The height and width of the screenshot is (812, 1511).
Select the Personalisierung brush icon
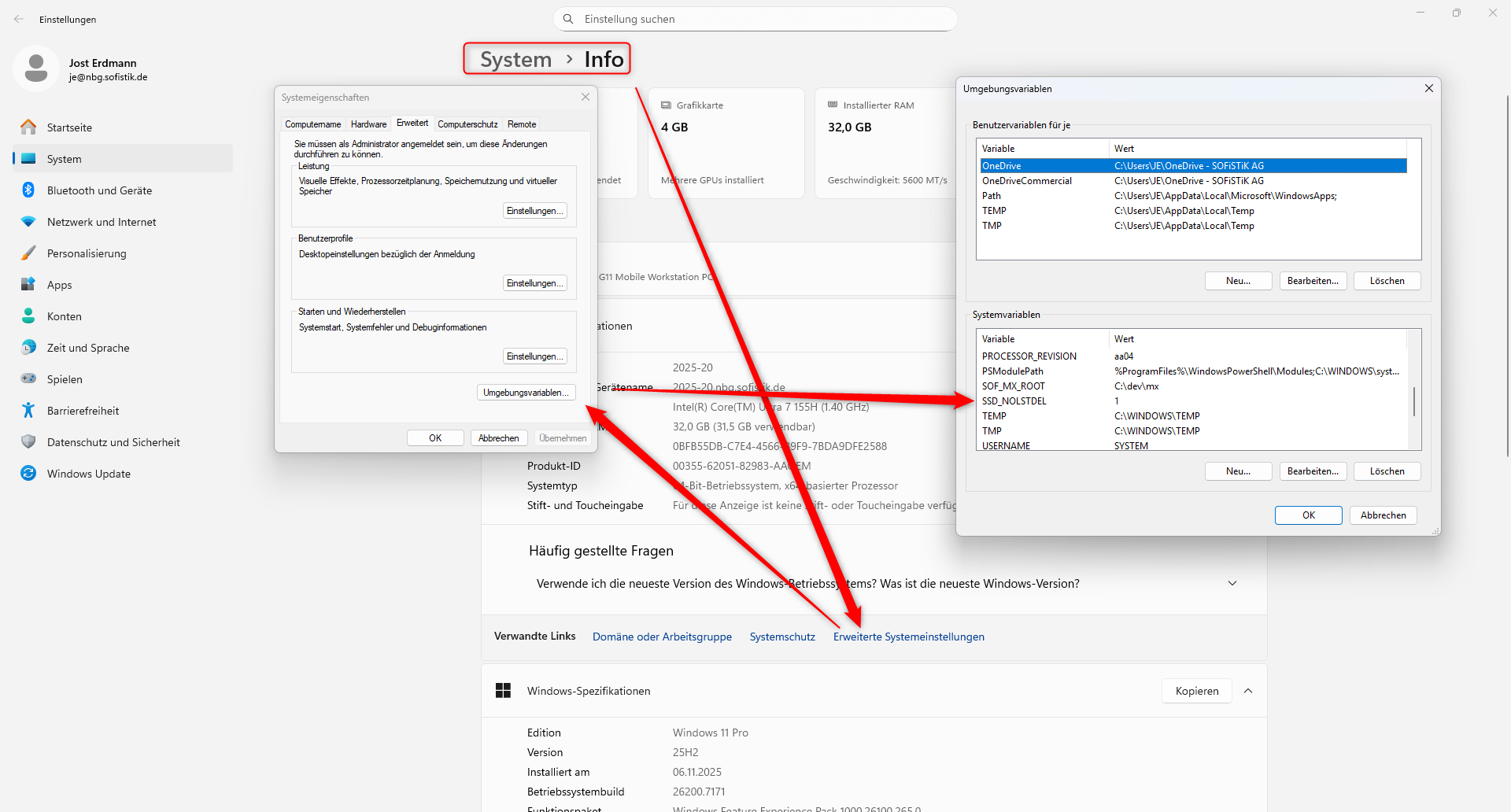click(28, 253)
